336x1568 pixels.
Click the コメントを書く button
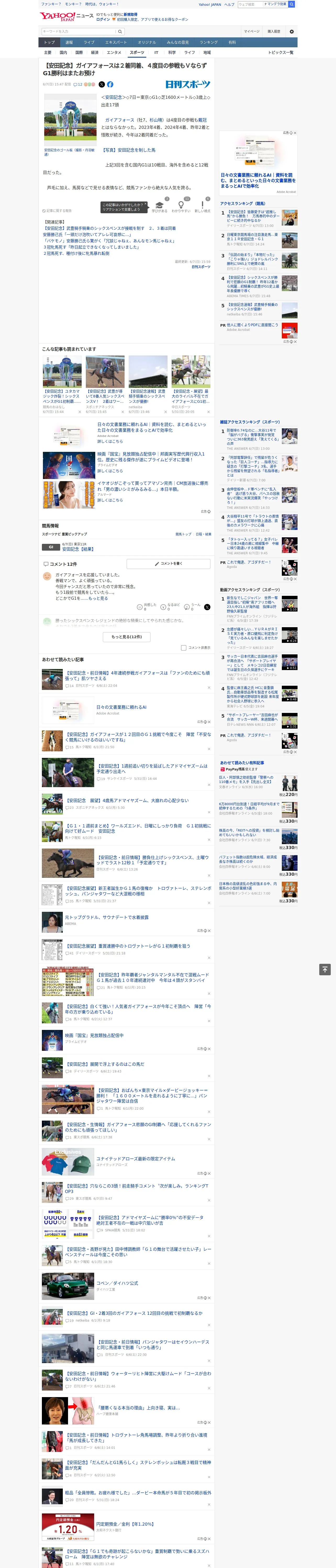168,564
